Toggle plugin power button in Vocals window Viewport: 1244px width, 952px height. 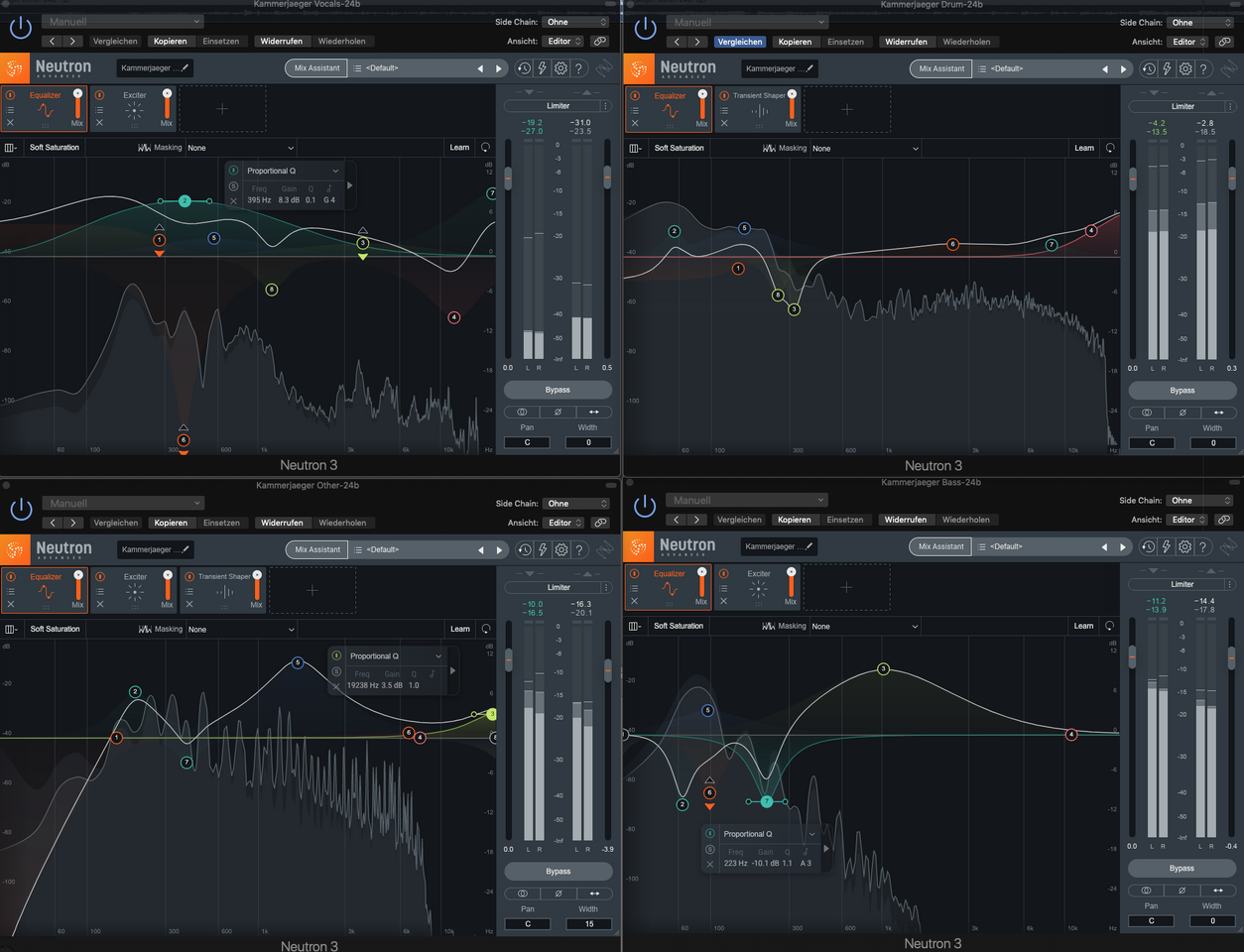[x=21, y=29]
